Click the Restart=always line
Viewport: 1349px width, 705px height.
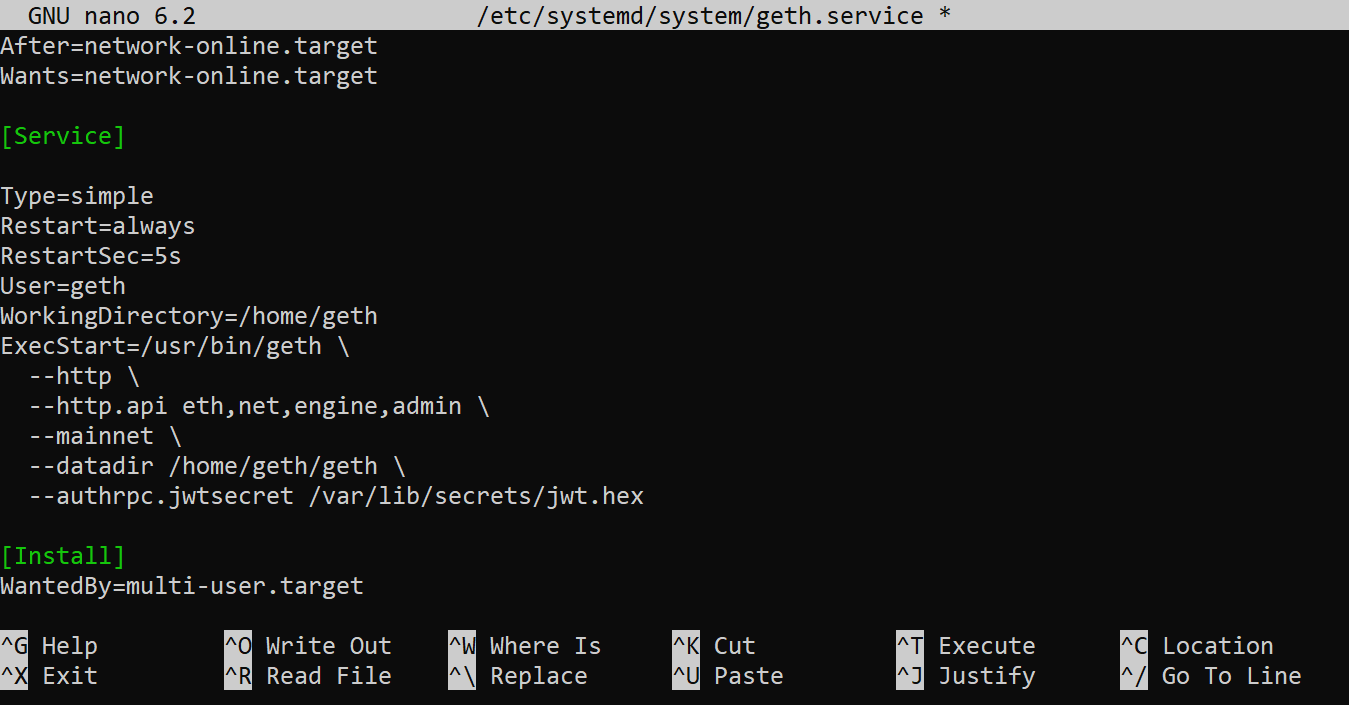click(x=98, y=226)
